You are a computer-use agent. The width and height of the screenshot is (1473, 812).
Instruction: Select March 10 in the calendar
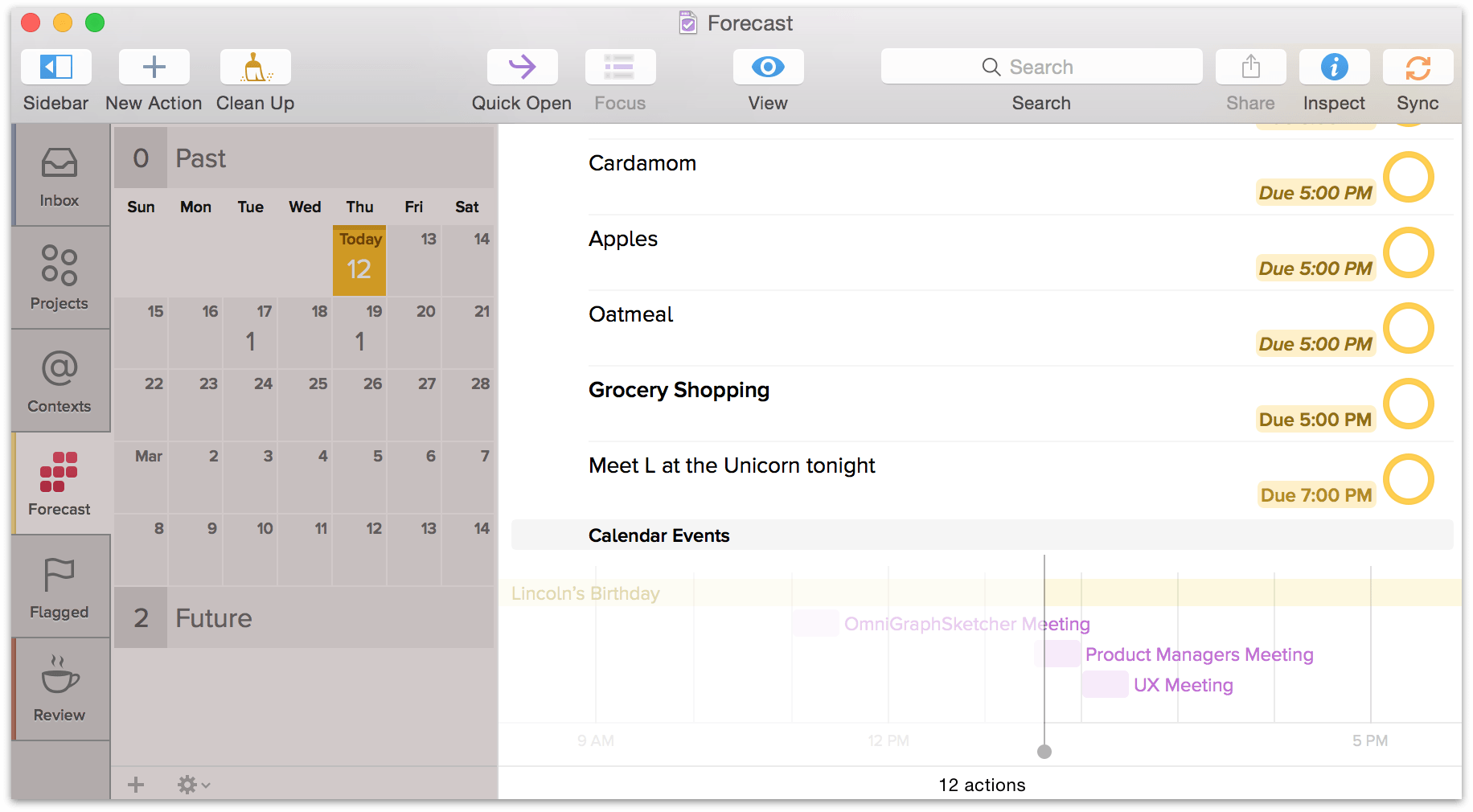(x=250, y=550)
